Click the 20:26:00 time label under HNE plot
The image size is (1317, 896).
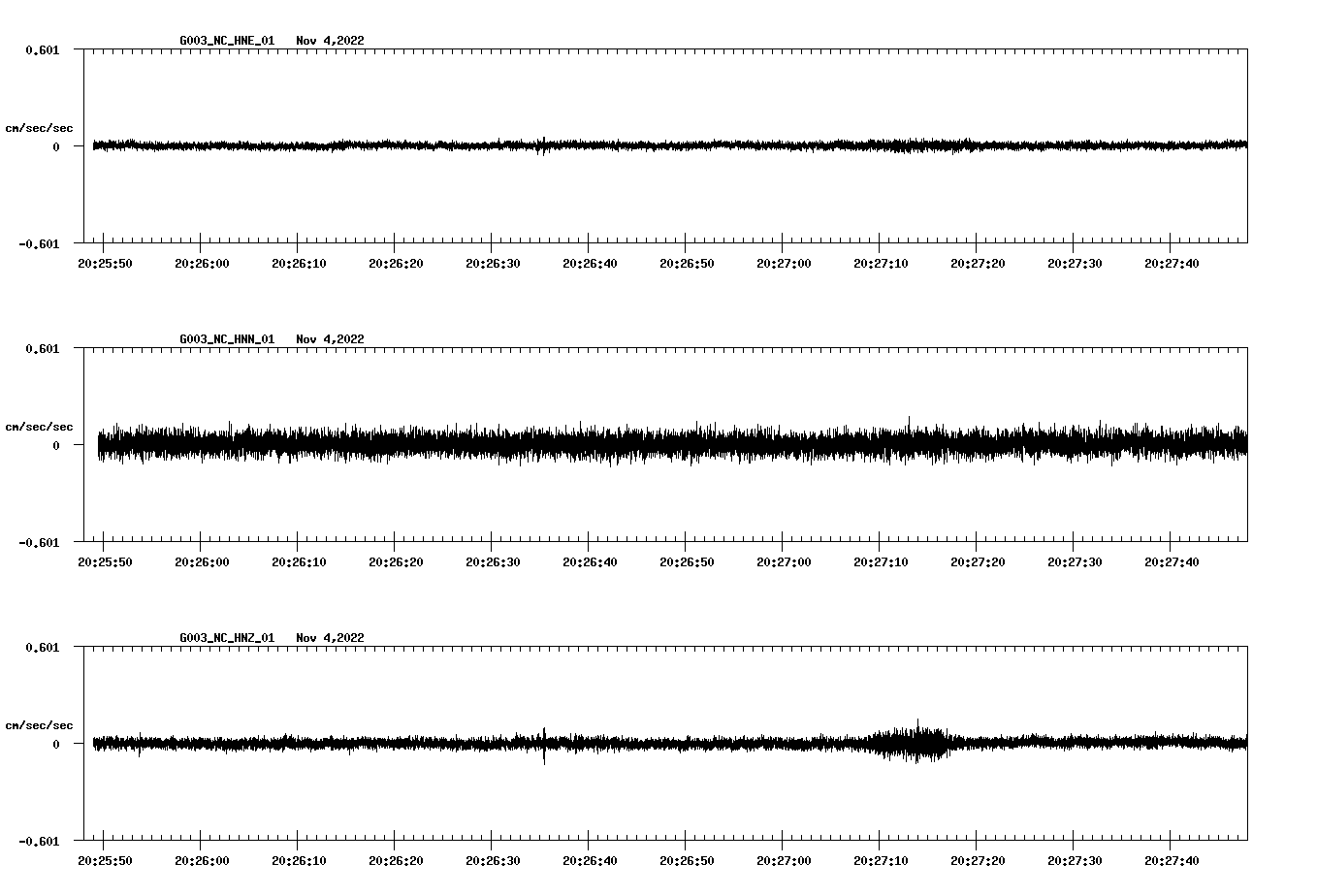tap(202, 264)
